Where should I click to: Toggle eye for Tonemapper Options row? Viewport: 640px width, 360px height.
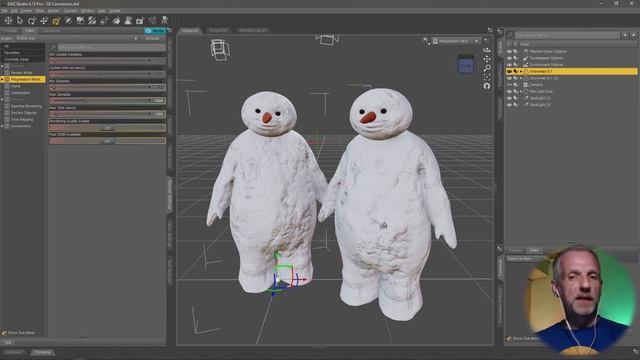(x=509, y=58)
